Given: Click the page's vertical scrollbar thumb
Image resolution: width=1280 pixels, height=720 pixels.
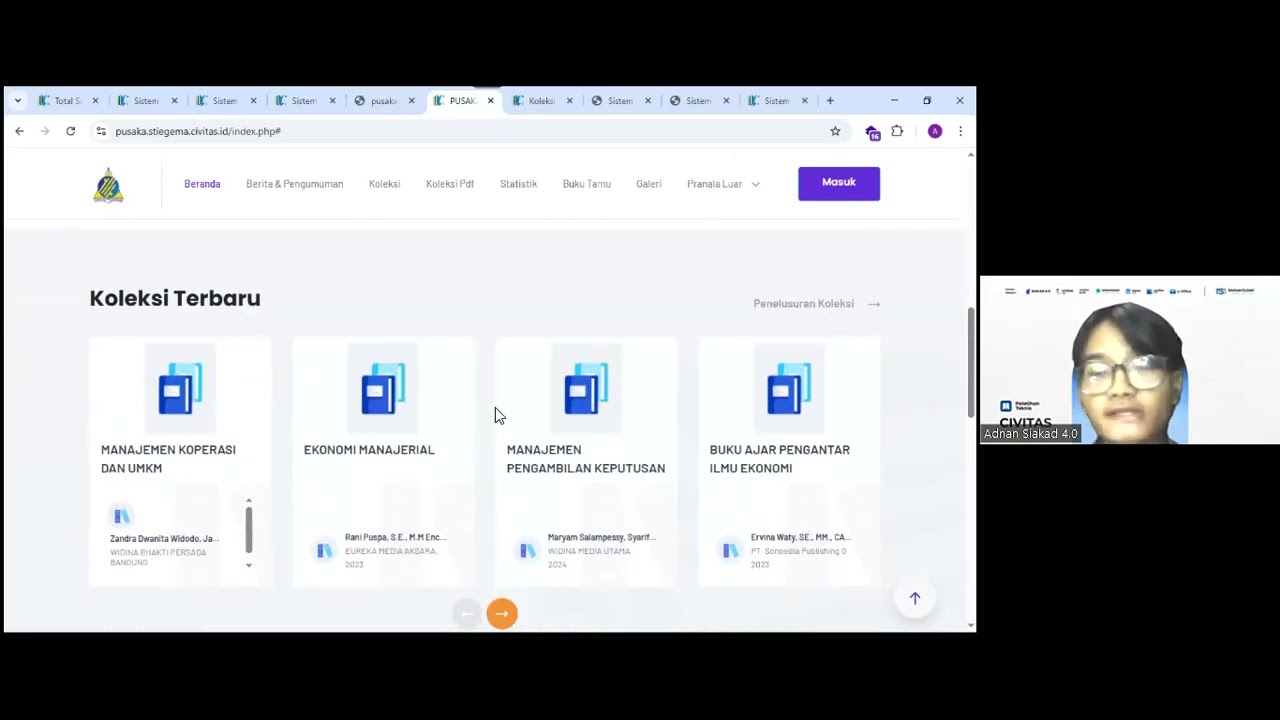Looking at the screenshot, I should (x=970, y=362).
